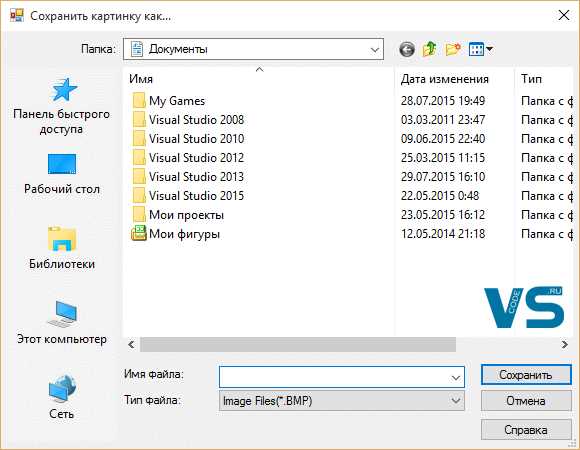
Task: Click the up-one-level folder icon
Action: [429, 49]
